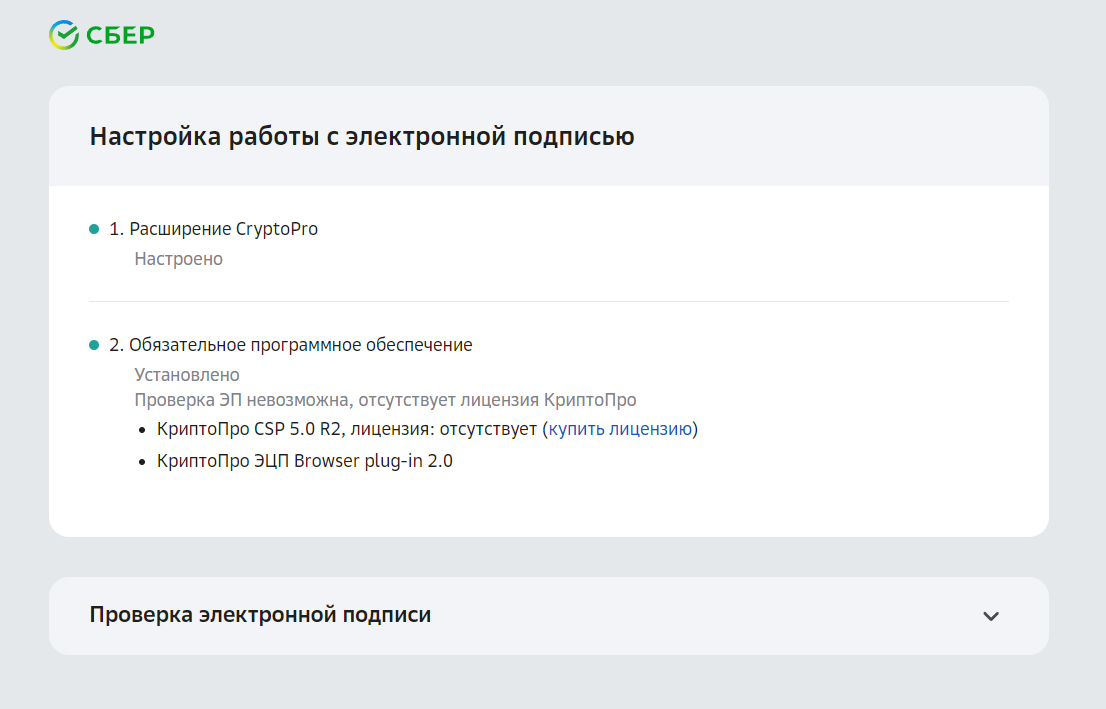Click the divider line between the two steps
1106x709 pixels.
[548, 301]
